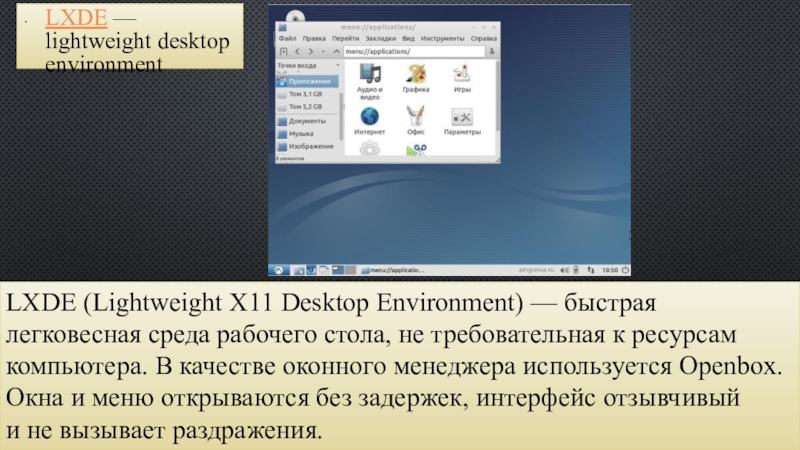
Task: Open the scissors and ruler category icon
Action: [416, 149]
